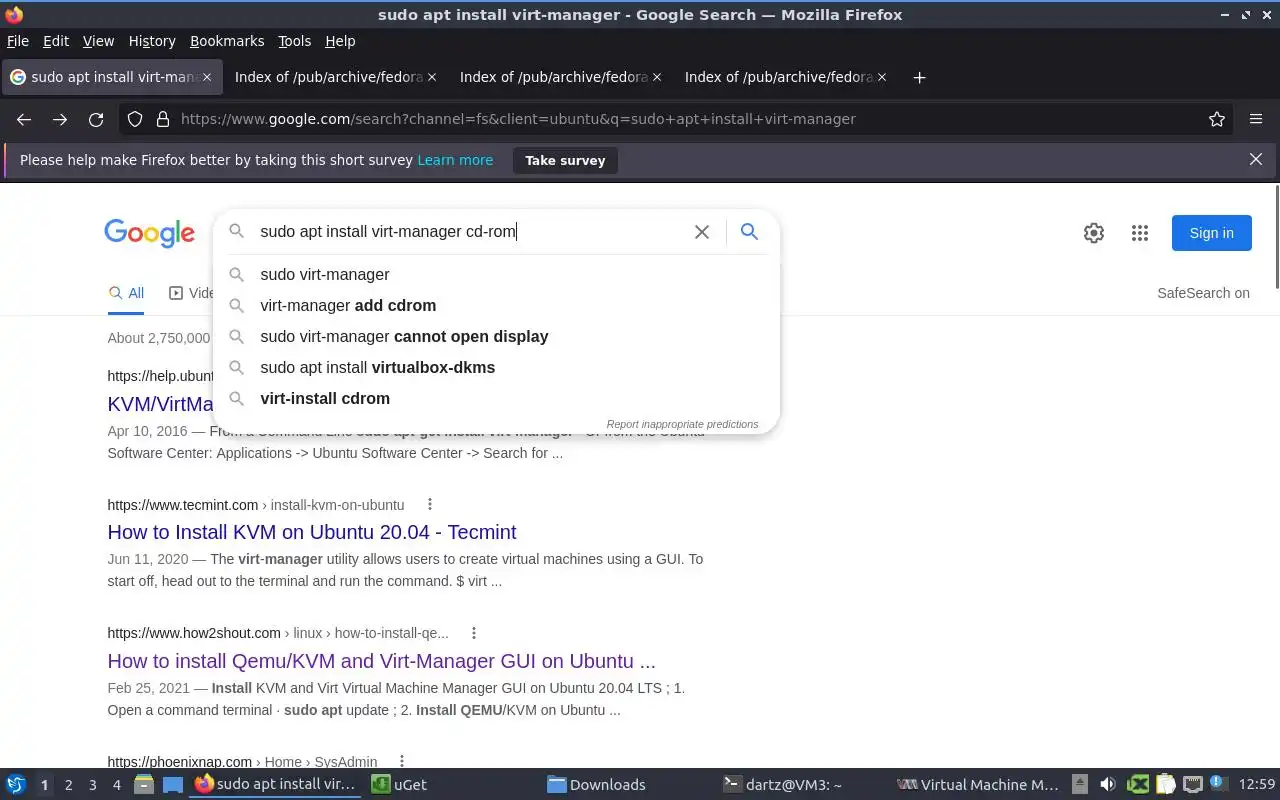1280x800 pixels.
Task: Reload the current Google search page
Action: (96, 119)
